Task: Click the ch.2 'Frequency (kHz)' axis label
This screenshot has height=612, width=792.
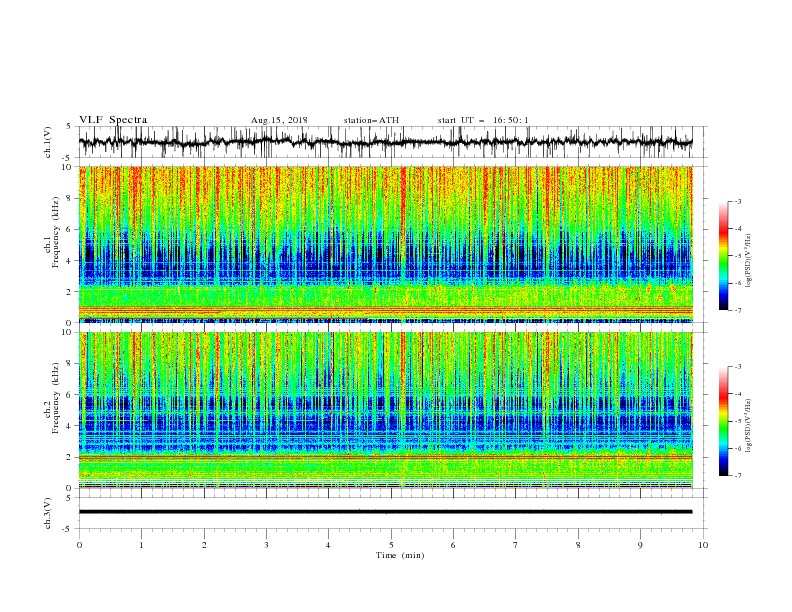Action: pyautogui.click(x=55, y=398)
